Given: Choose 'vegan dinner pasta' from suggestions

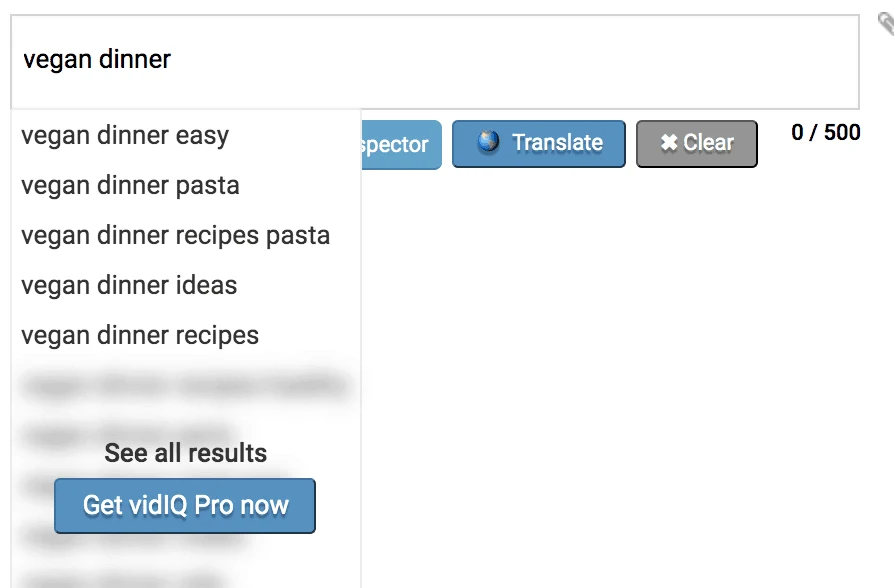Looking at the screenshot, I should 130,185.
